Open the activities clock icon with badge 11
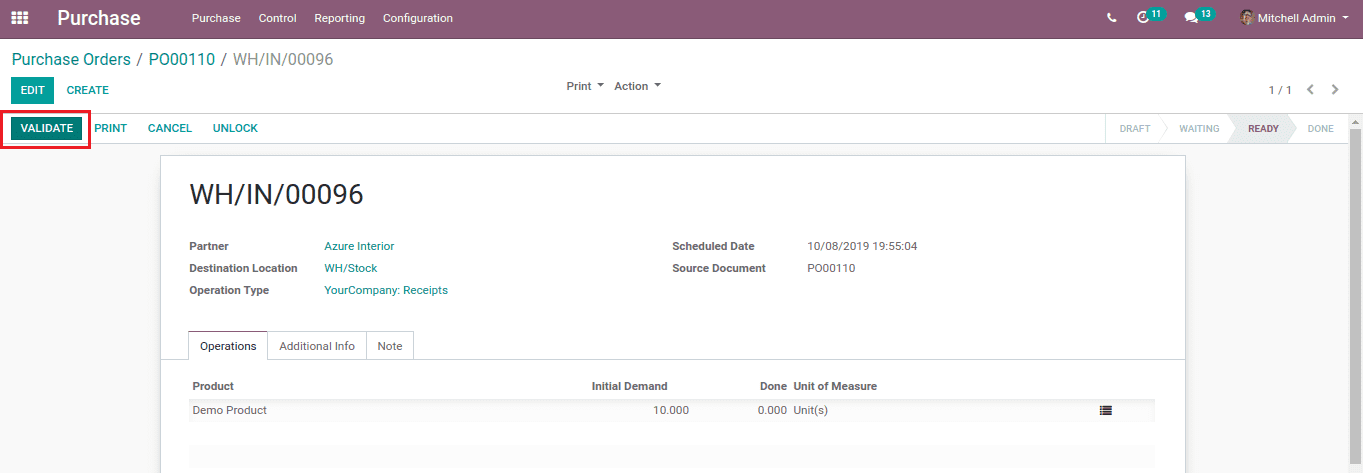This screenshot has height=473, width=1363. [1150, 17]
